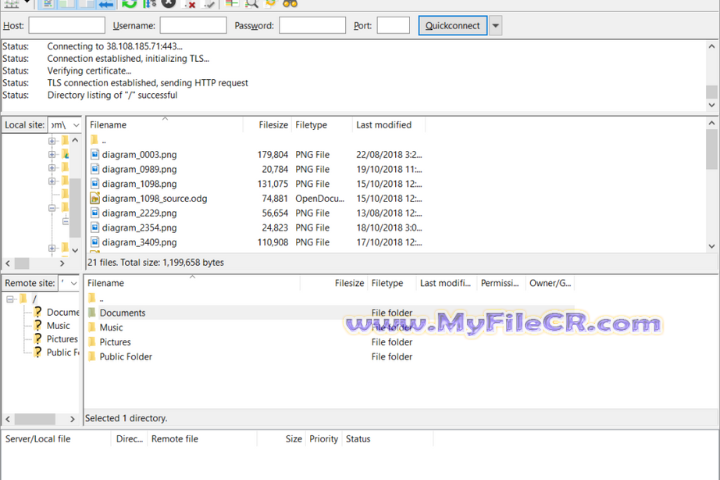The image size is (720, 480).
Task: Select Documents node in remote tree
Action: pyautogui.click(x=62, y=312)
